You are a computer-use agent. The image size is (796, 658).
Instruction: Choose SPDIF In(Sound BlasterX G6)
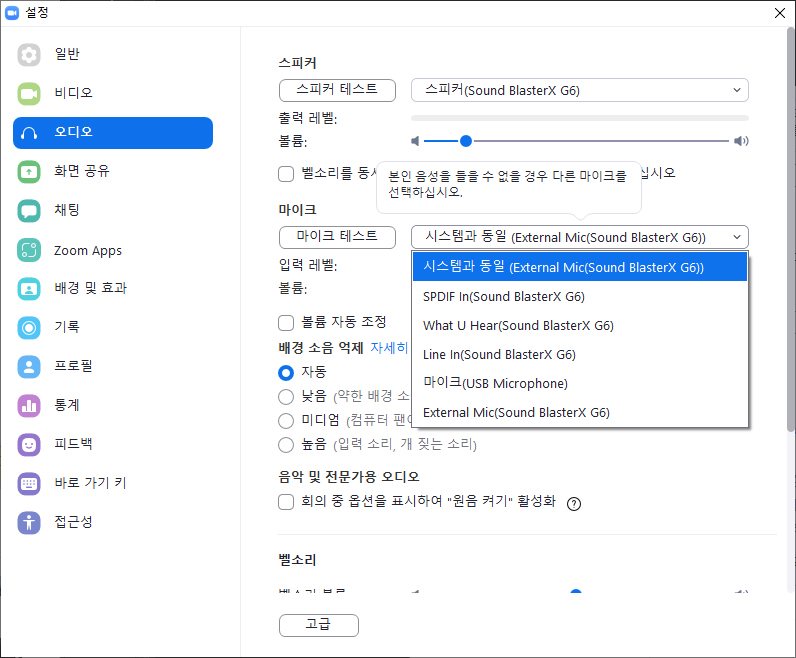(580, 297)
